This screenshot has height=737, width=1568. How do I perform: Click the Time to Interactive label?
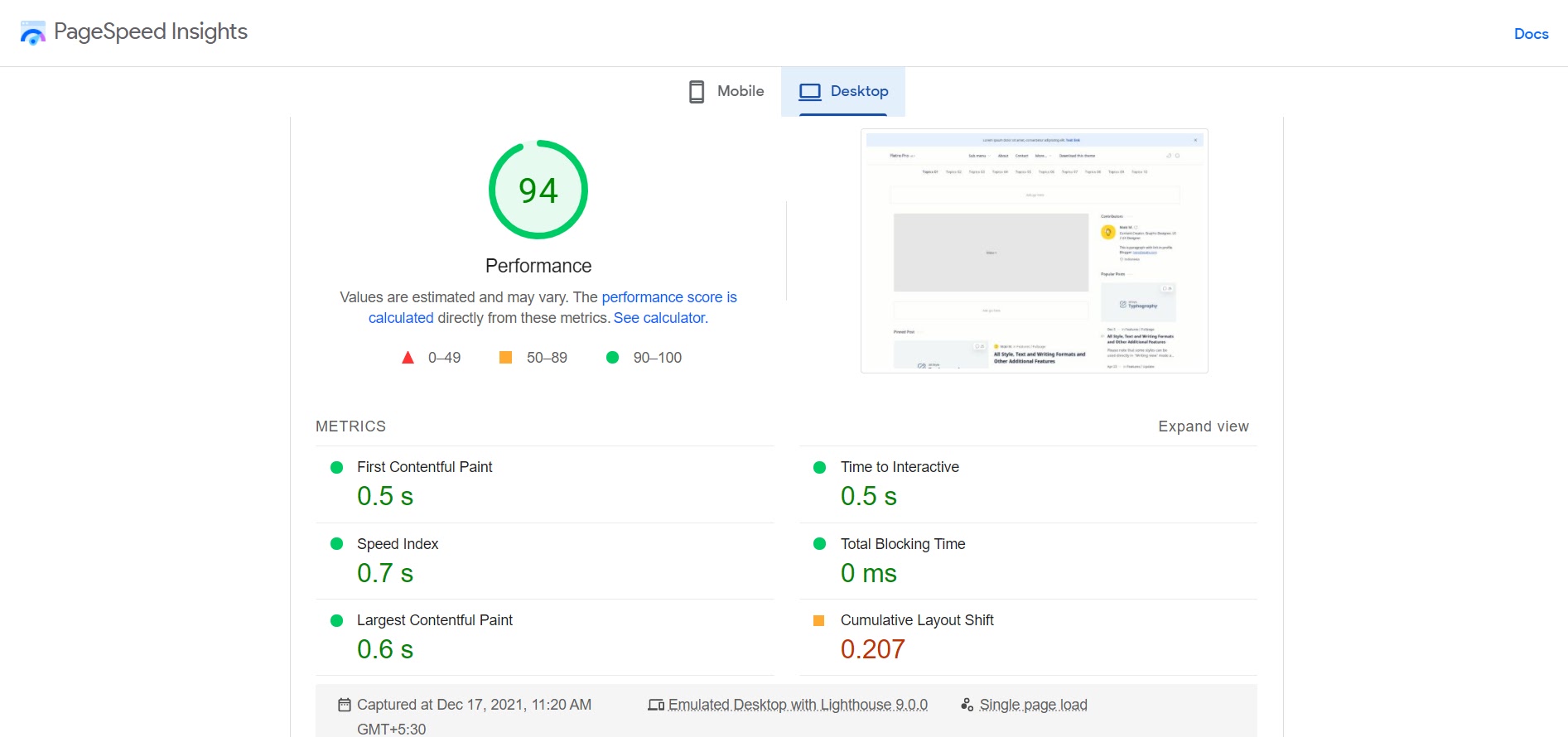[x=900, y=467]
